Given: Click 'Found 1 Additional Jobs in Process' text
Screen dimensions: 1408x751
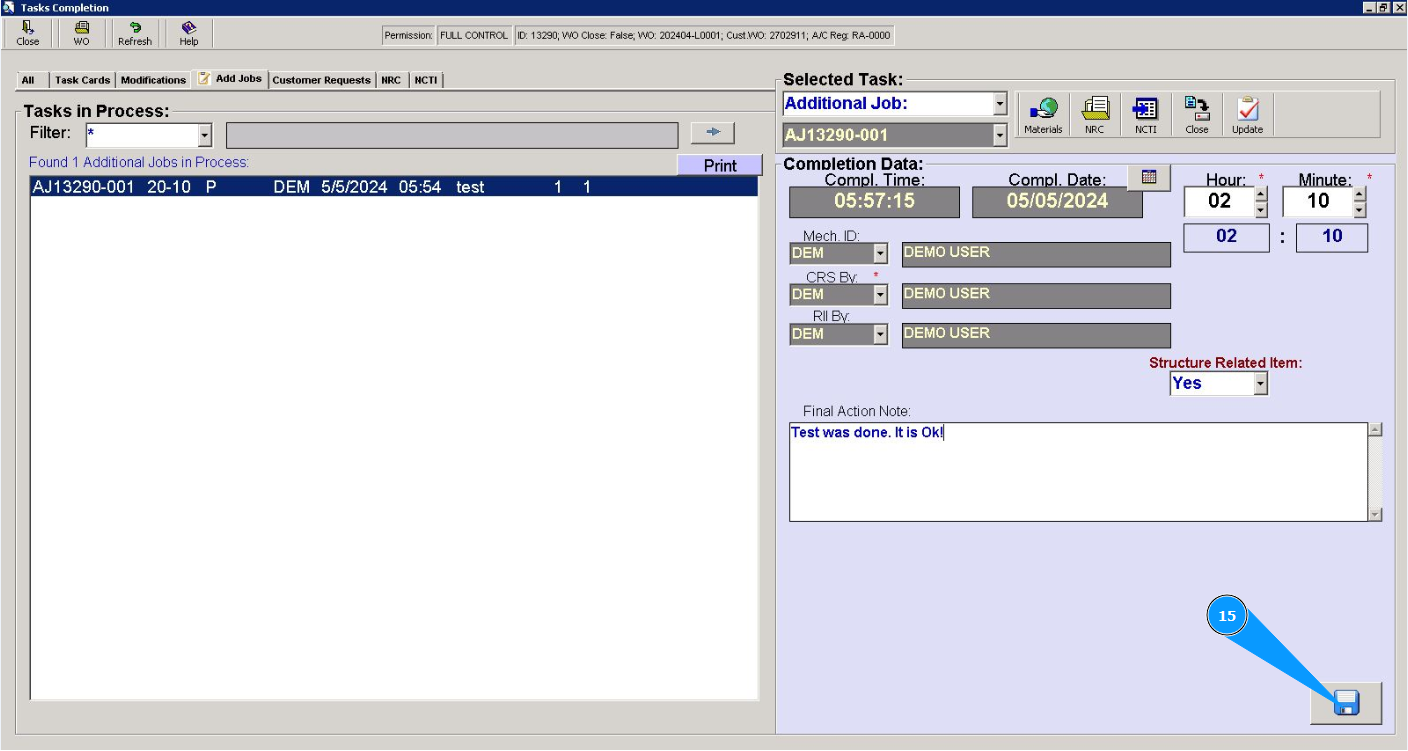Looking at the screenshot, I should pyautogui.click(x=139, y=162).
